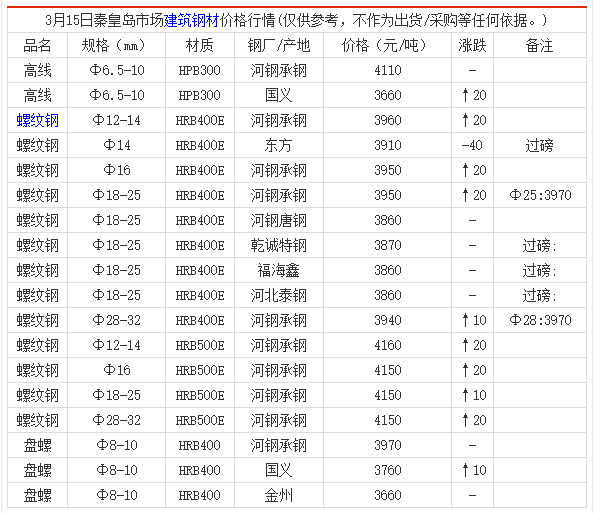Click the 4110 price cell
594x513 pixels.
coord(388,70)
